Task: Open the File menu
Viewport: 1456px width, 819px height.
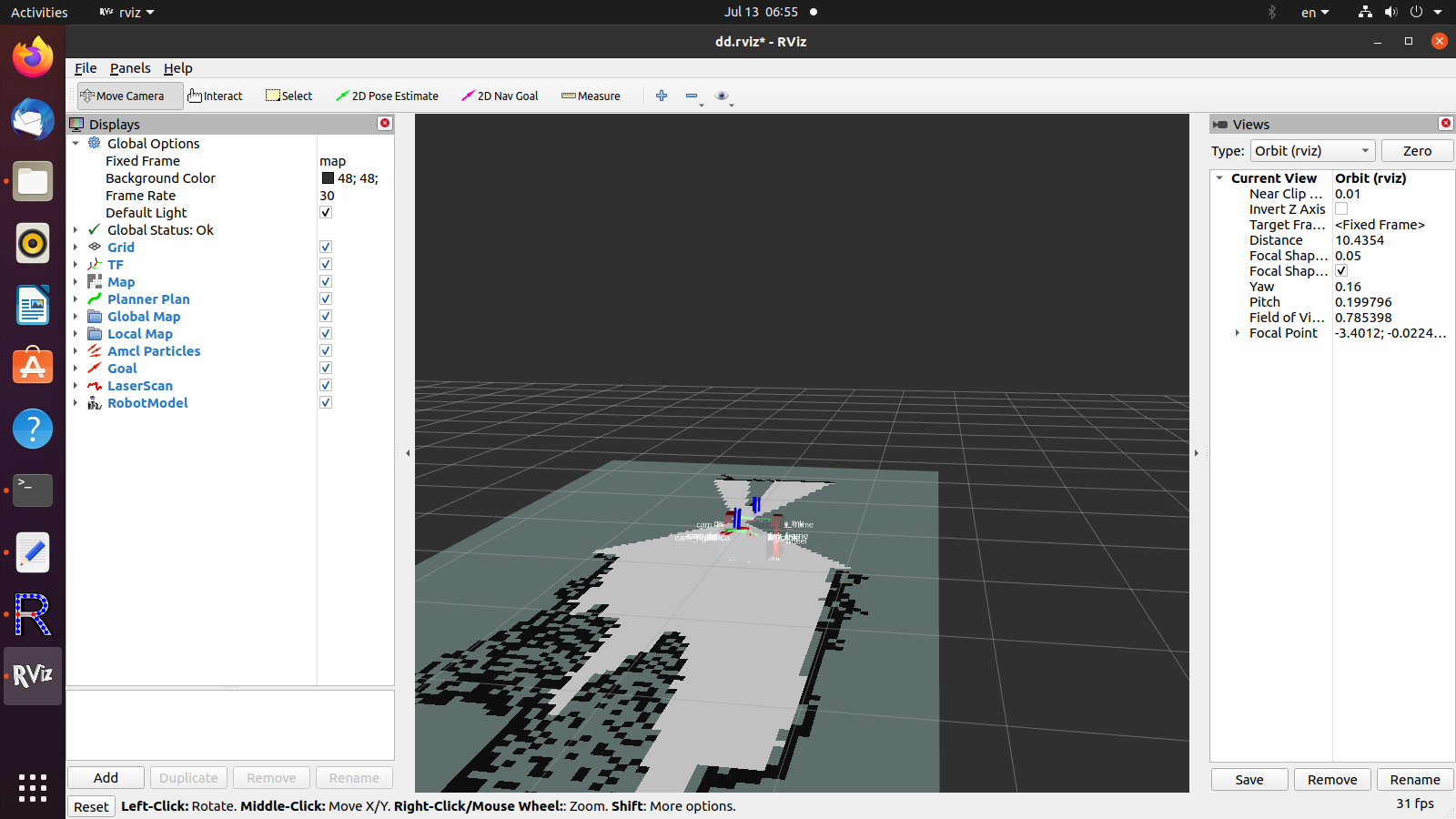Action: coord(86,68)
